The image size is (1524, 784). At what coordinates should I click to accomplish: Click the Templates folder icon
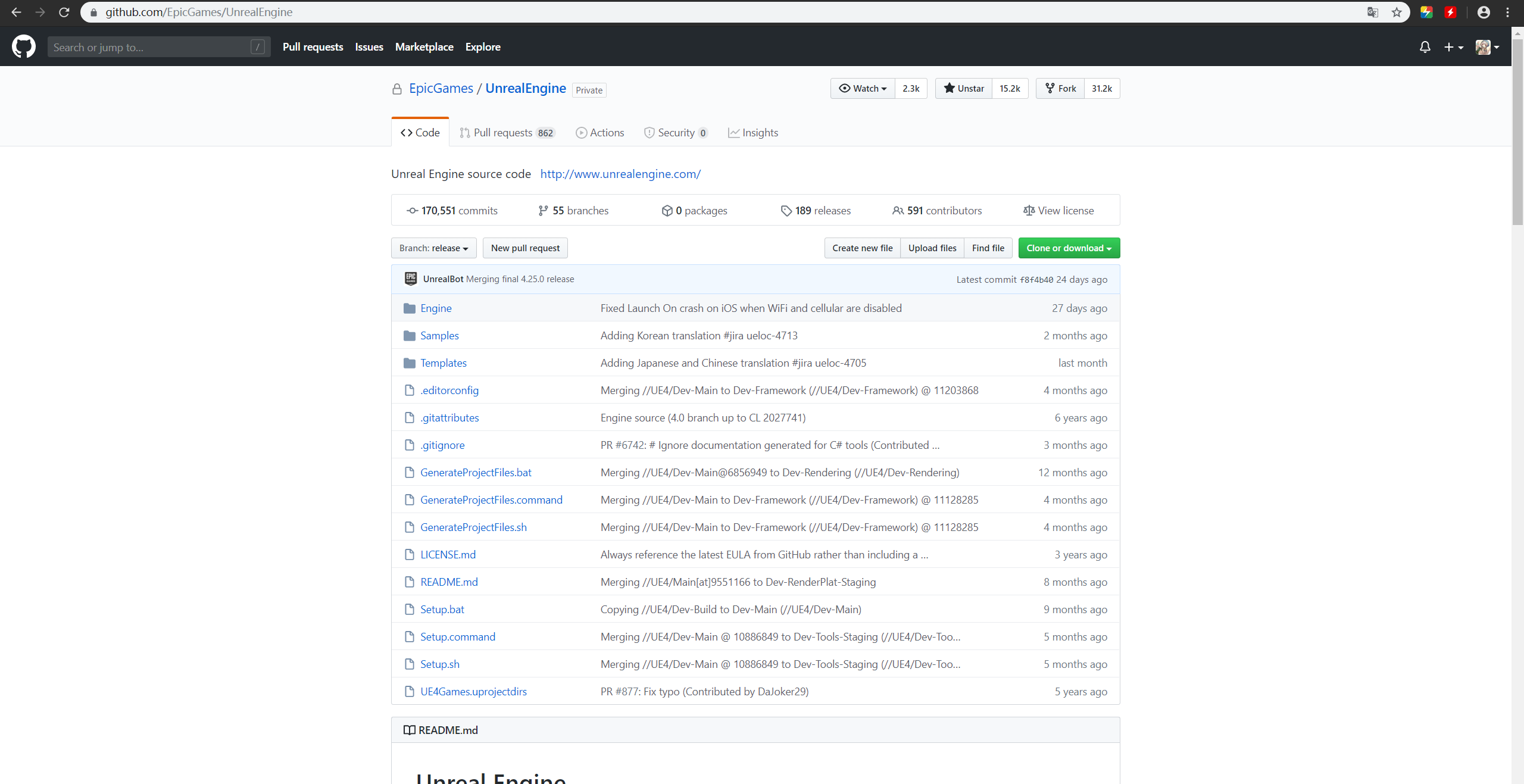(x=409, y=363)
